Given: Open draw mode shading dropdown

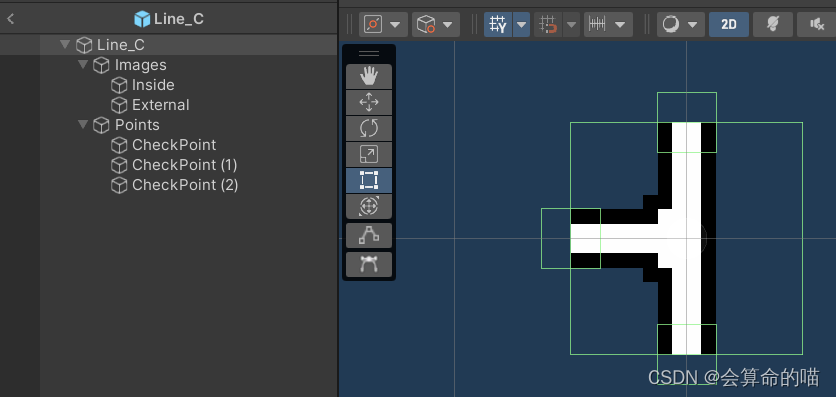Looking at the screenshot, I should (681, 25).
